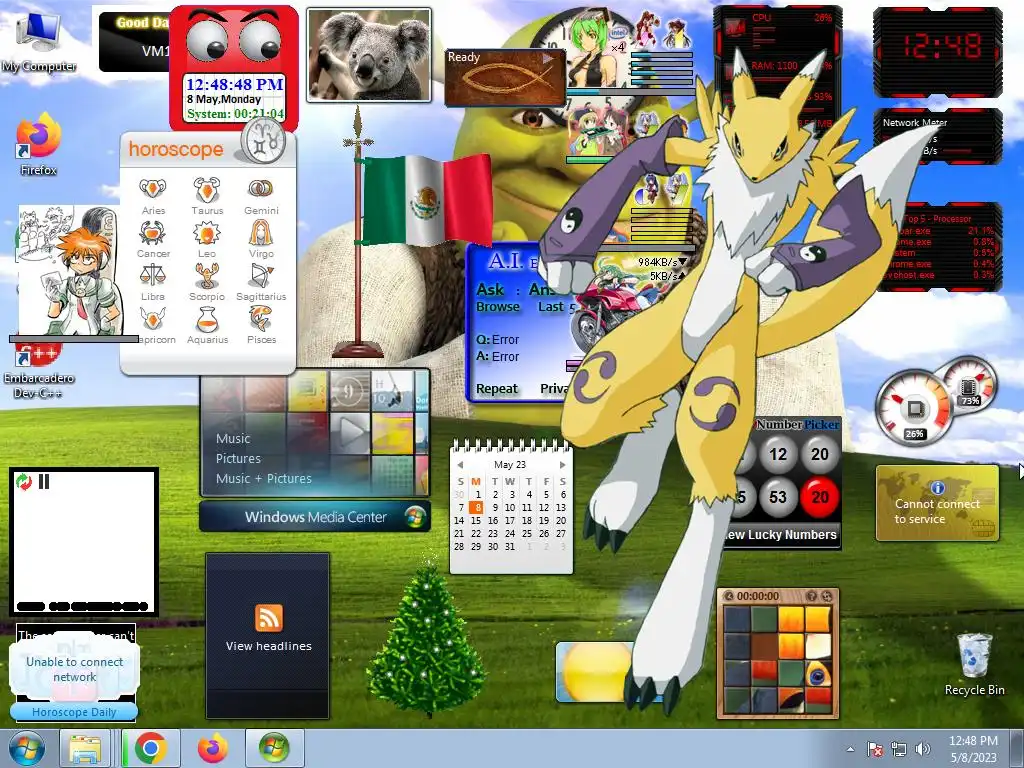The height and width of the screenshot is (768, 1024).
Task: Click the 53 ball in Number Picker
Action: (x=778, y=497)
